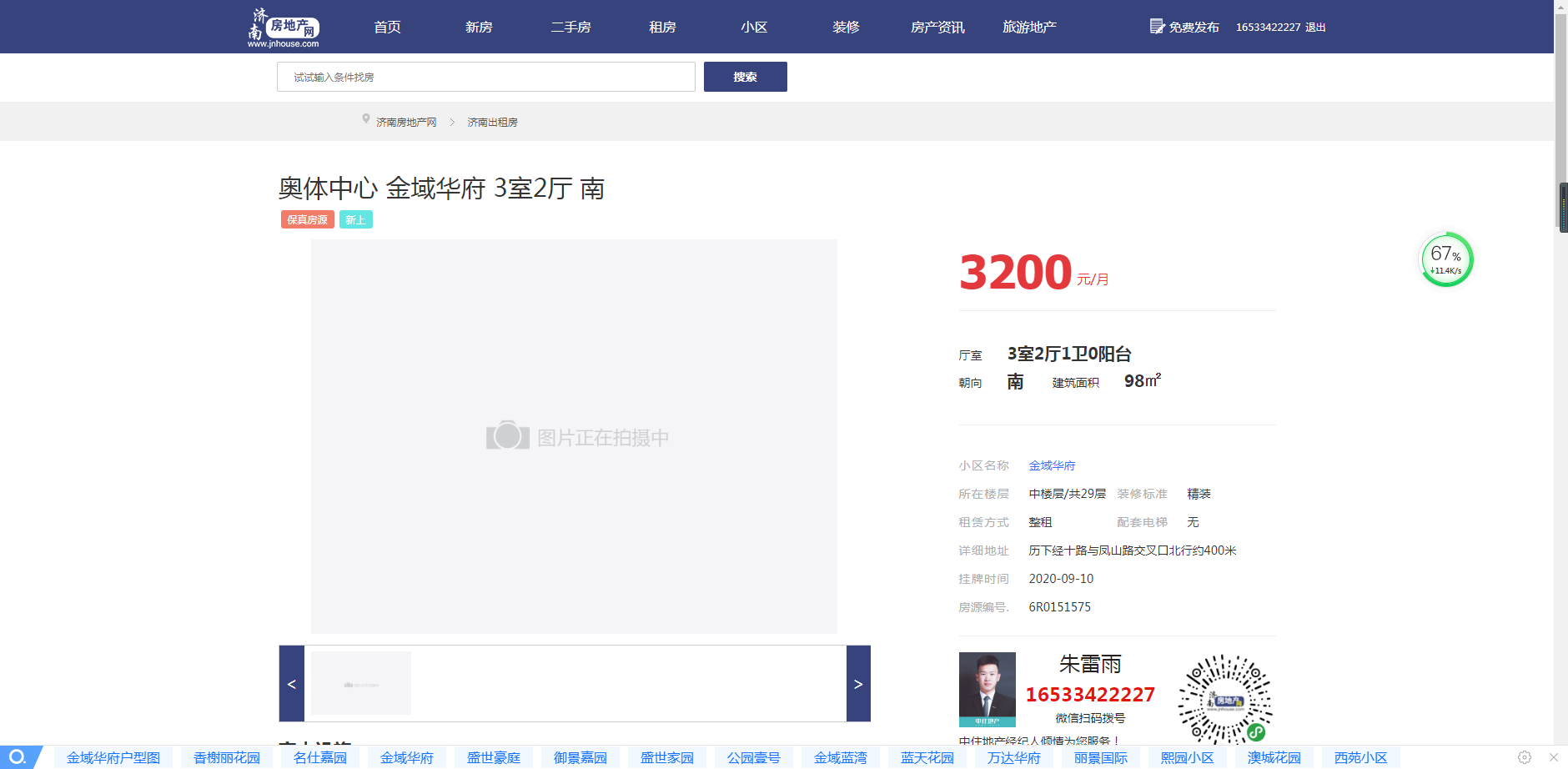The height and width of the screenshot is (769, 1568).
Task: Open the bottom bar settings gear
Action: tap(1525, 757)
